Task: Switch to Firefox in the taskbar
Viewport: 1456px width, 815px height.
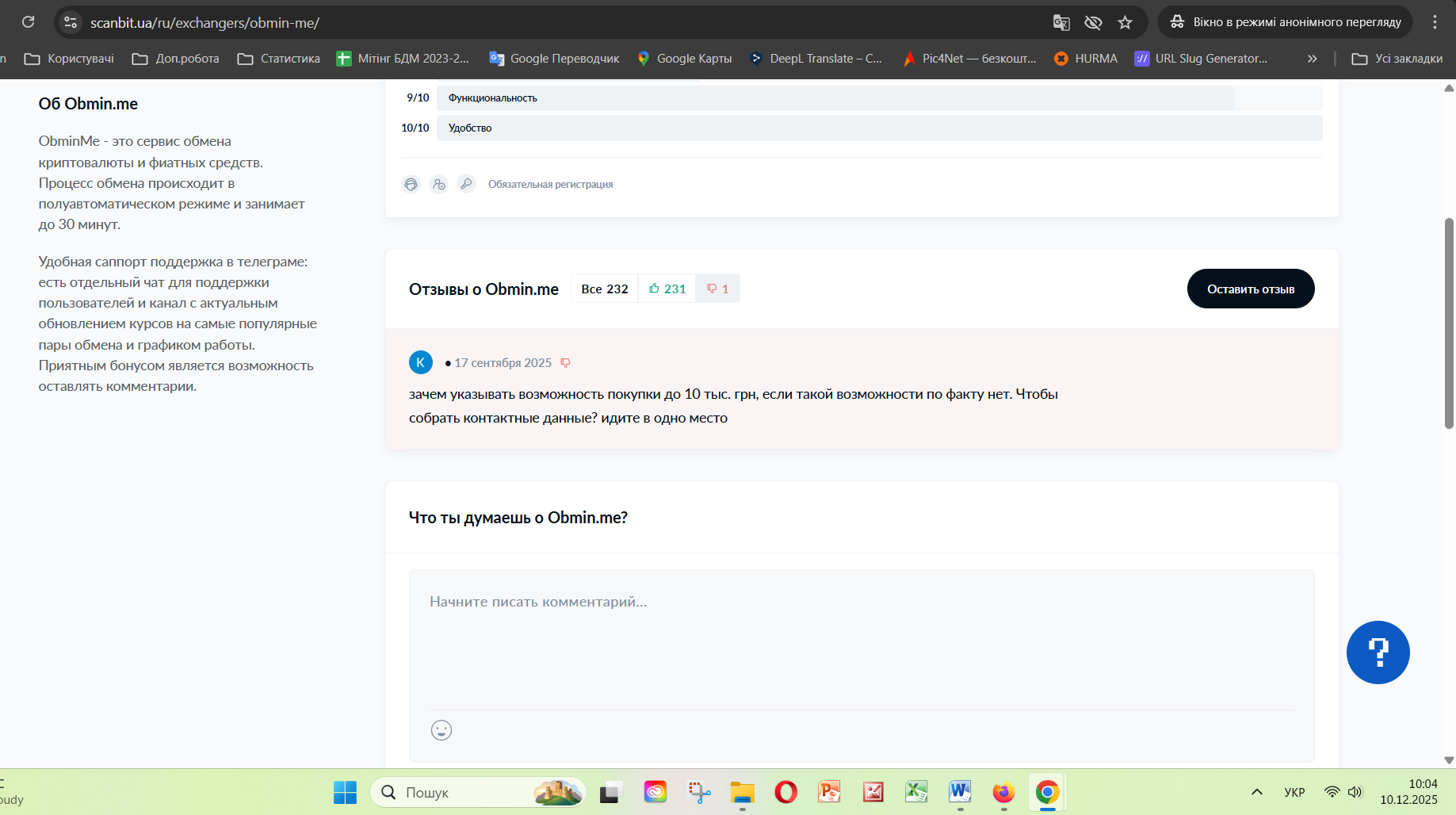Action: tap(1003, 792)
